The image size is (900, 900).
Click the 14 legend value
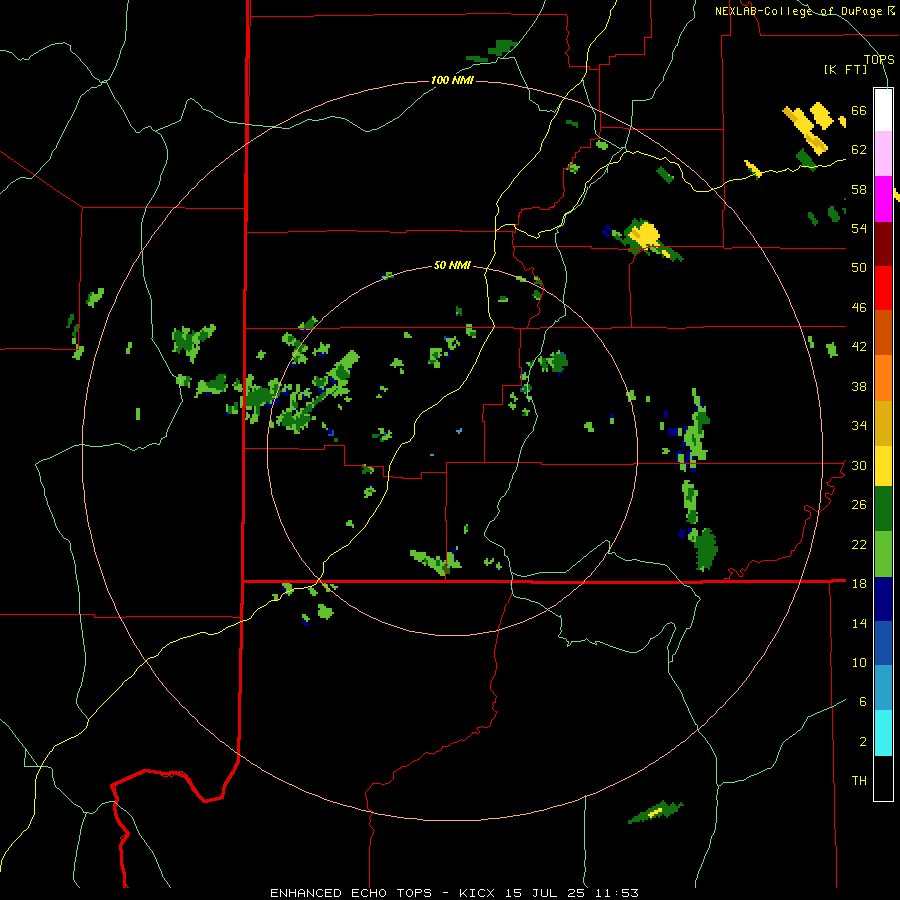pos(859,623)
